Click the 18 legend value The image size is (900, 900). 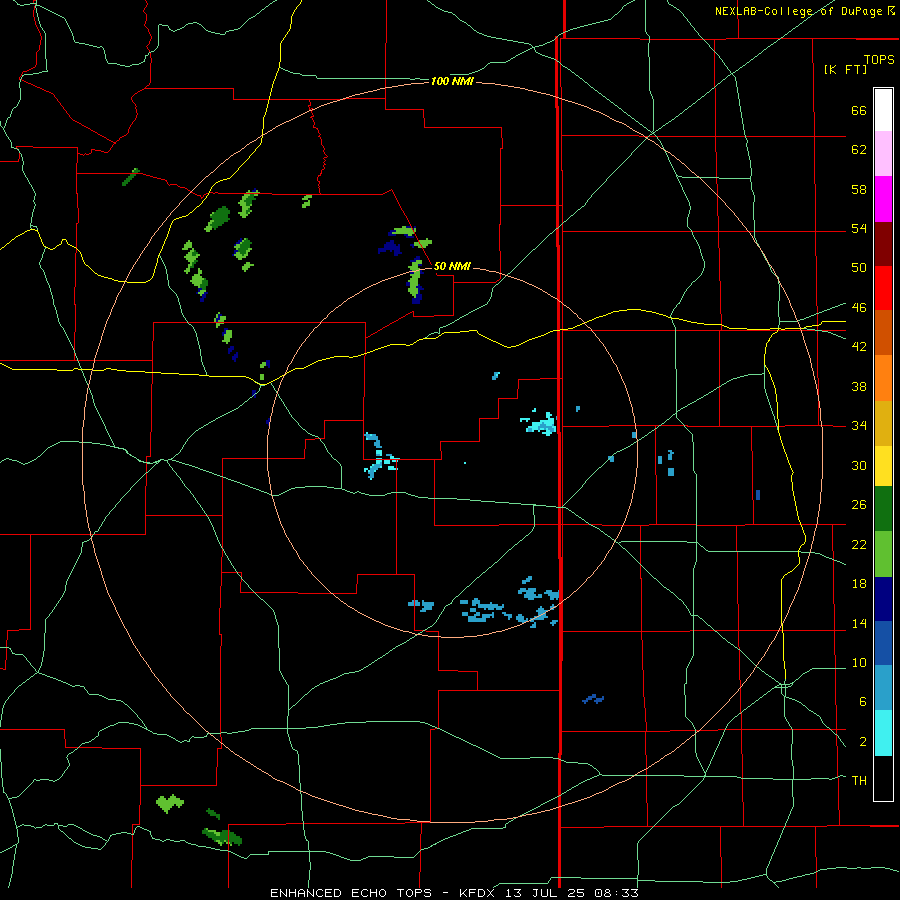[859, 584]
